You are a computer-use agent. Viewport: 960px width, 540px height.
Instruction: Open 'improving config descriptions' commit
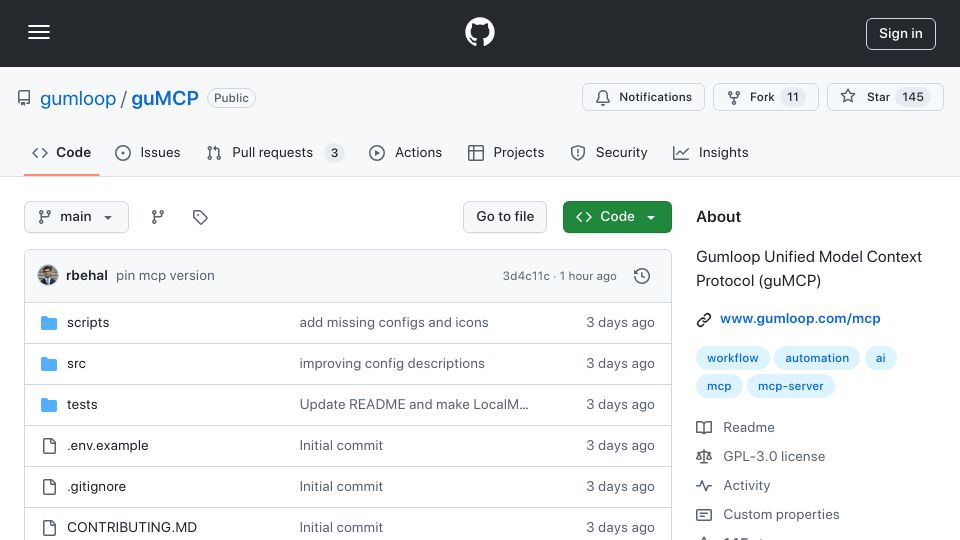[x=392, y=364]
